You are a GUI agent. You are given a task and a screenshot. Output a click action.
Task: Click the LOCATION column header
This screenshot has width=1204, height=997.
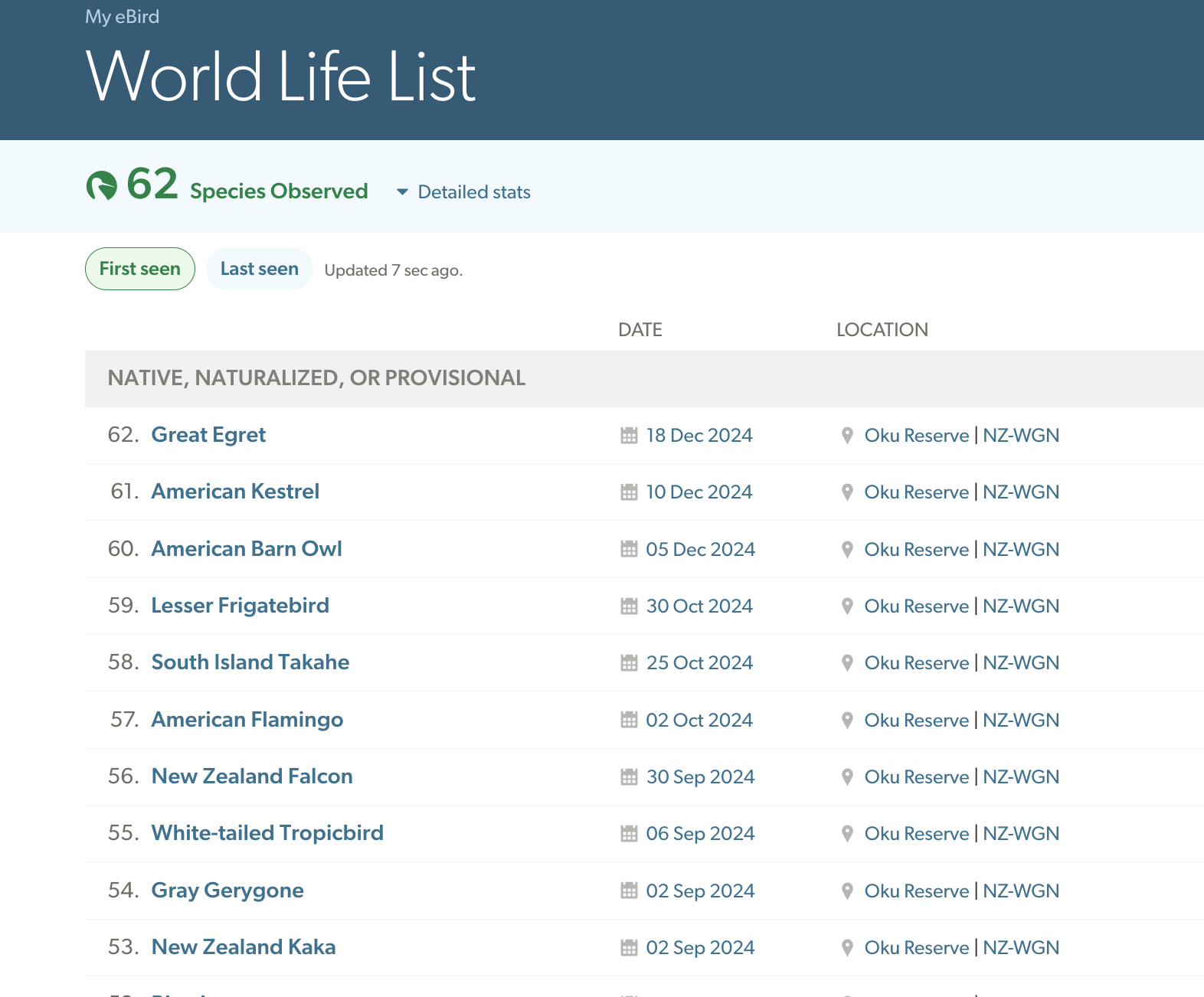click(x=882, y=330)
